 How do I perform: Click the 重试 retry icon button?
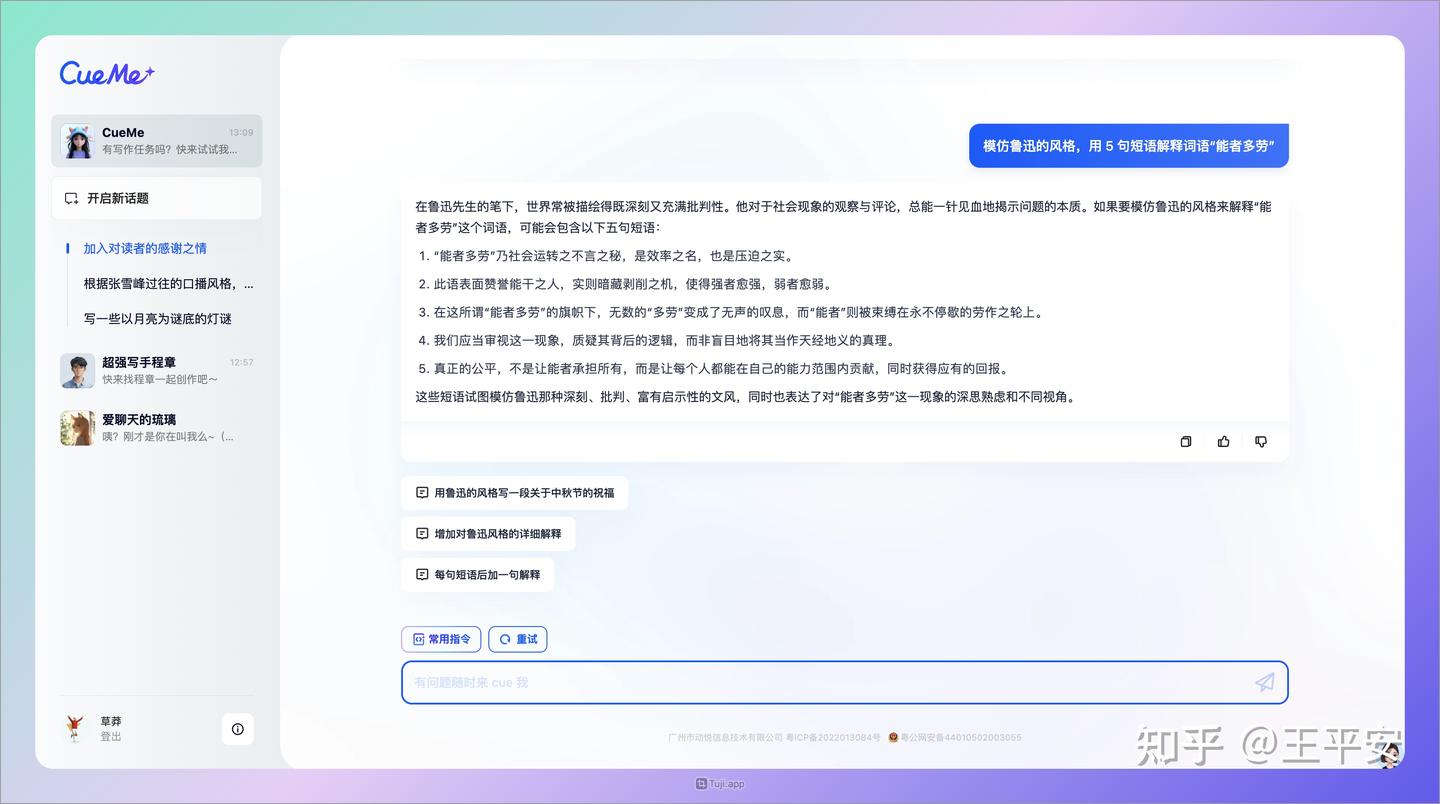(x=517, y=639)
